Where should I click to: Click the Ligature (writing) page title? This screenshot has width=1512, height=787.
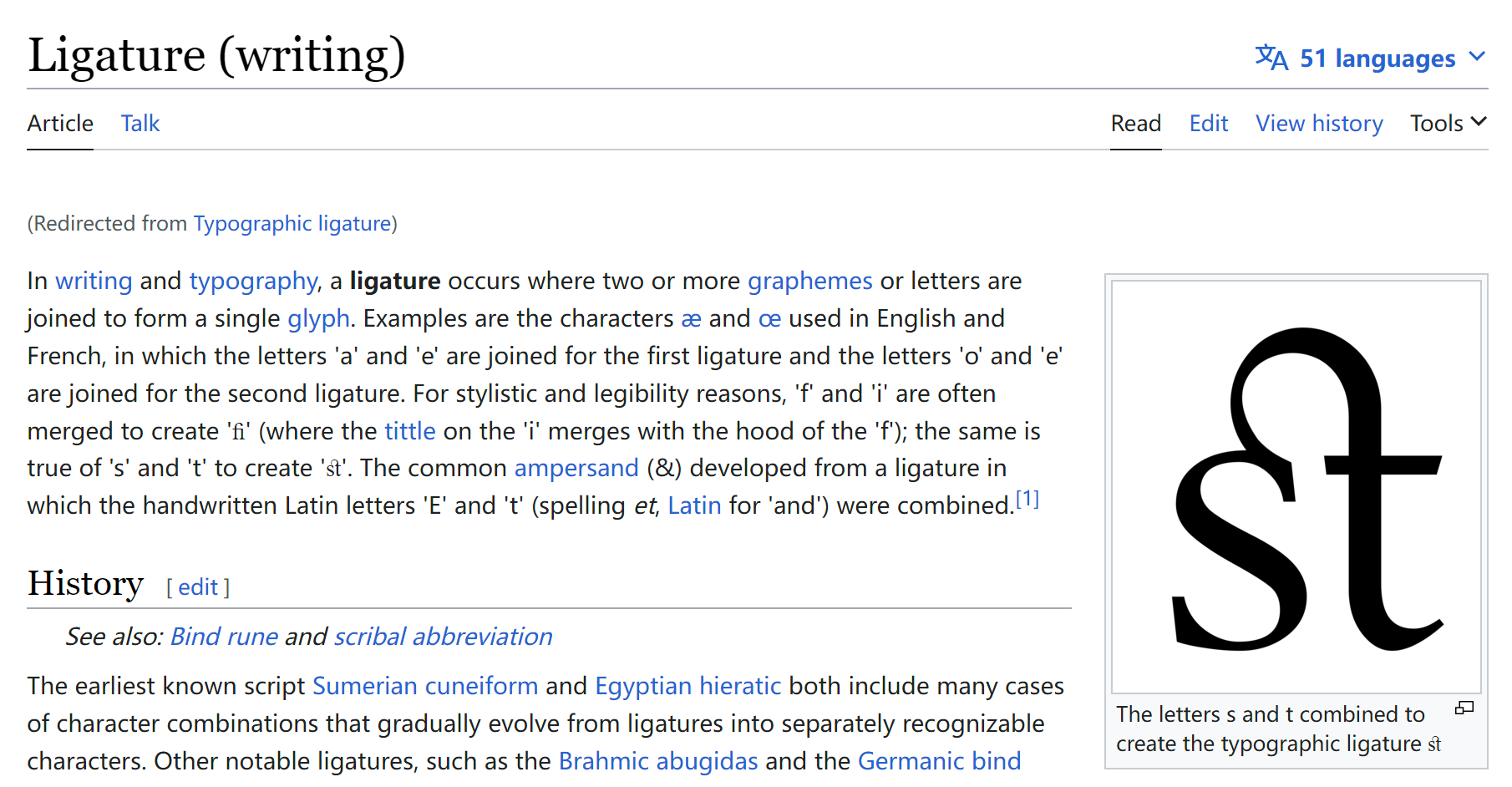point(216,55)
